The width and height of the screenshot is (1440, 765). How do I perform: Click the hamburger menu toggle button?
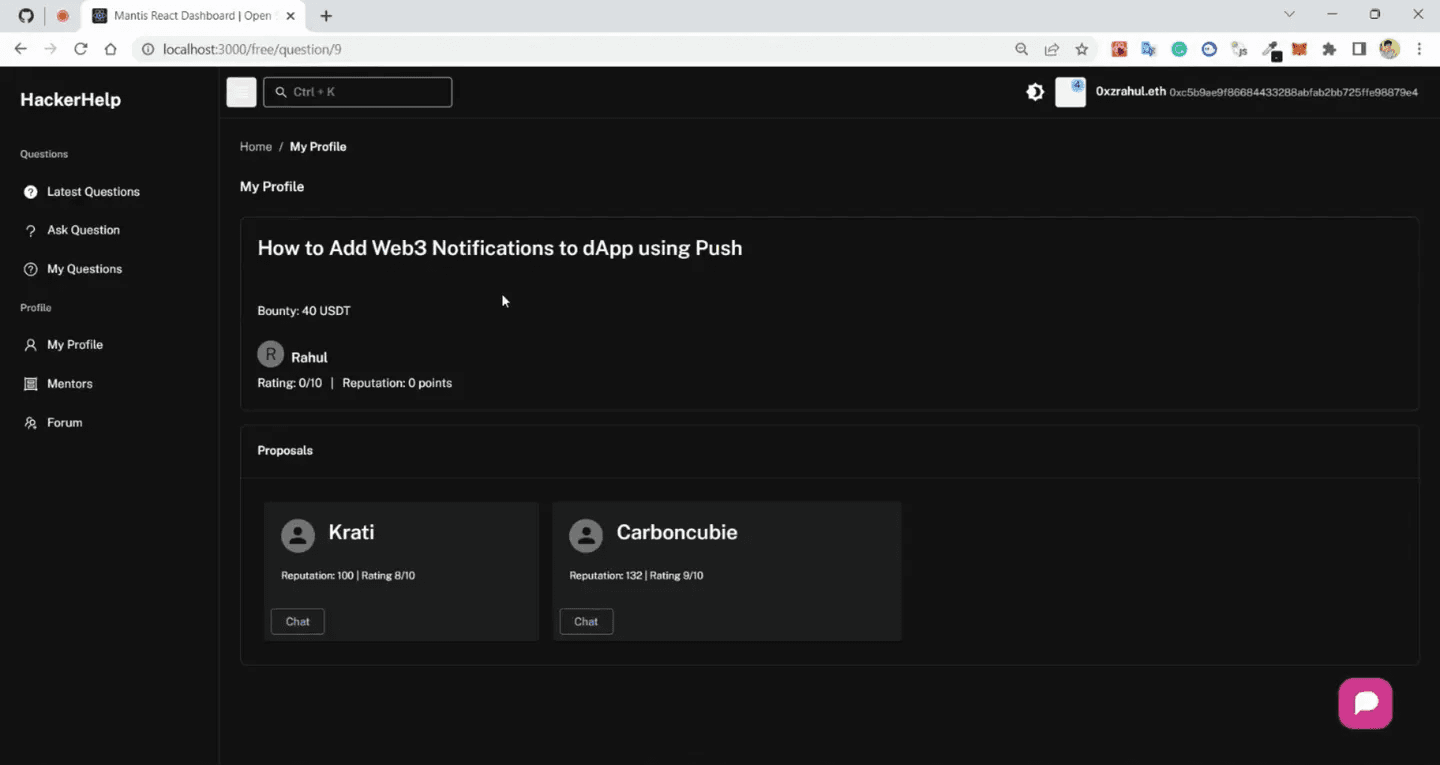pos(241,92)
